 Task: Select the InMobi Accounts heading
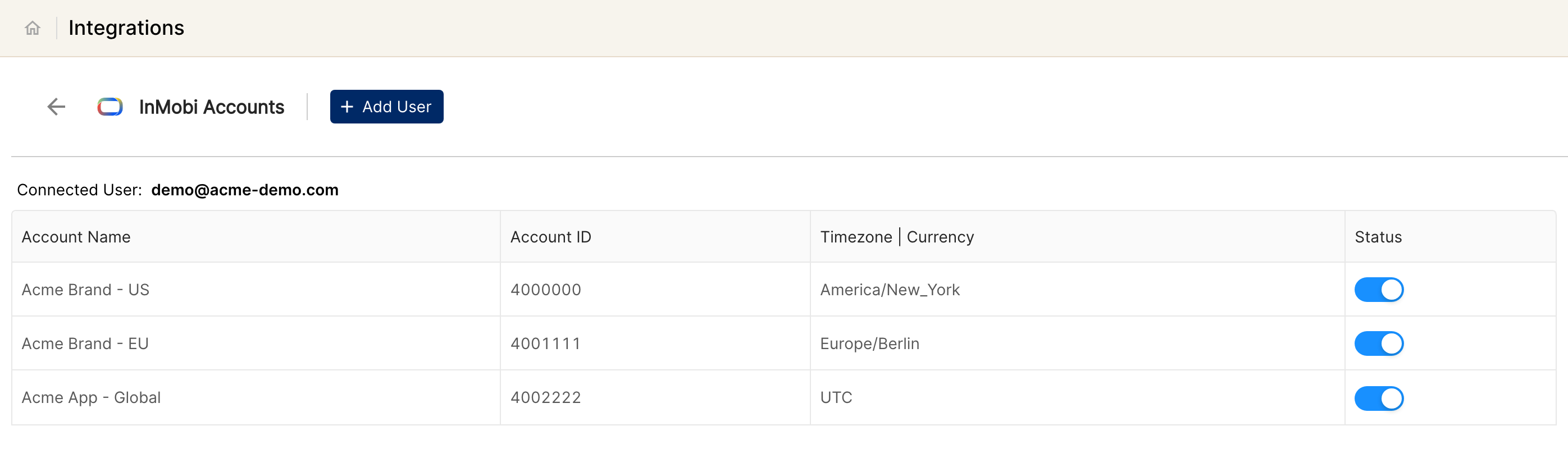tap(211, 107)
